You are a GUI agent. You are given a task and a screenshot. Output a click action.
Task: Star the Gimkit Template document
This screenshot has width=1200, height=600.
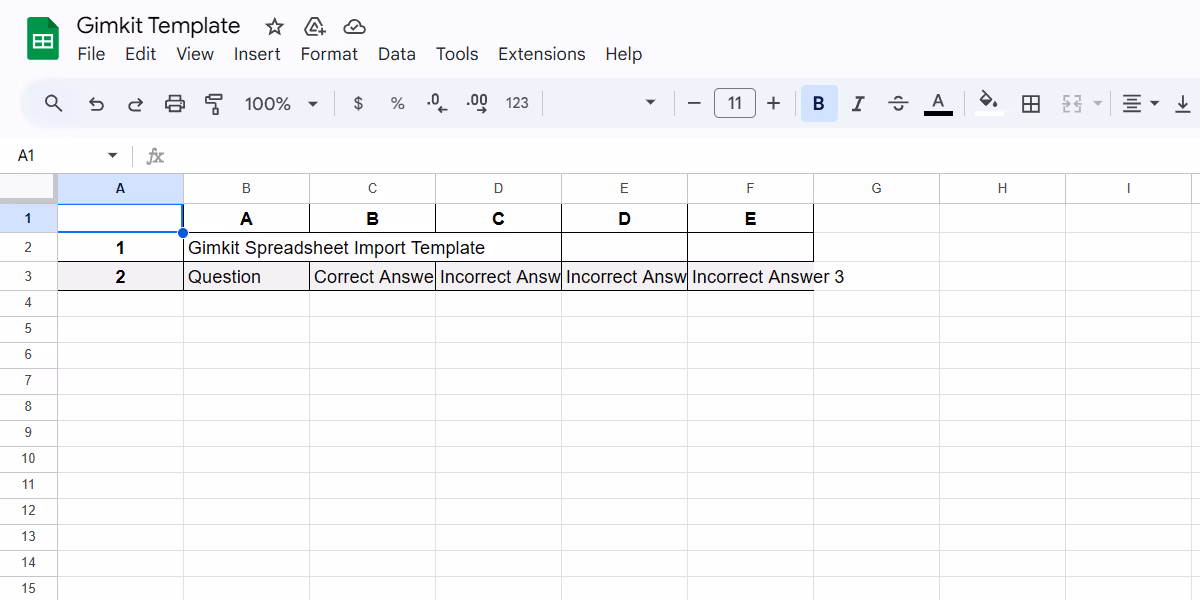[x=274, y=27]
